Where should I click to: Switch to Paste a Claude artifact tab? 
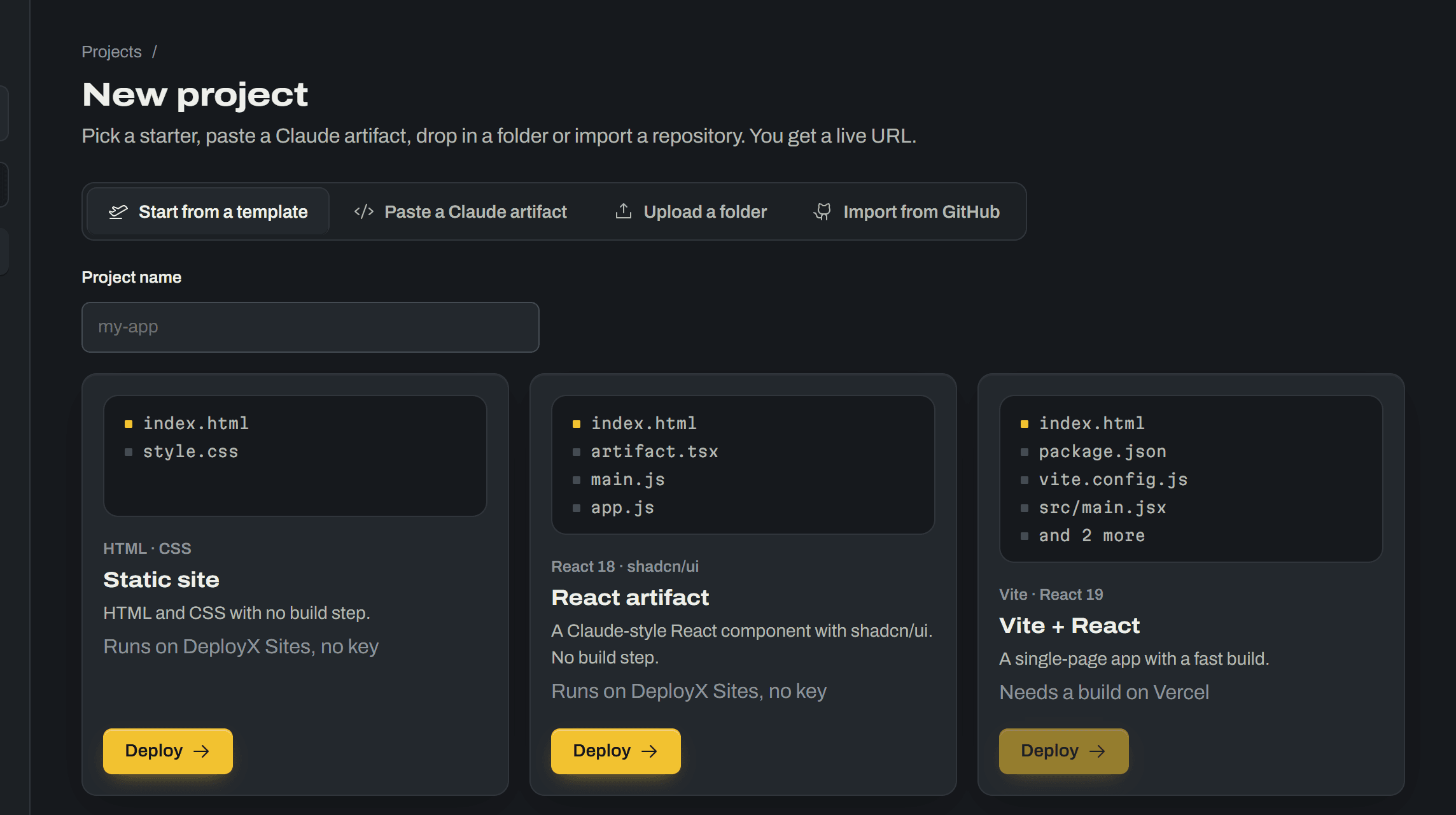click(460, 211)
